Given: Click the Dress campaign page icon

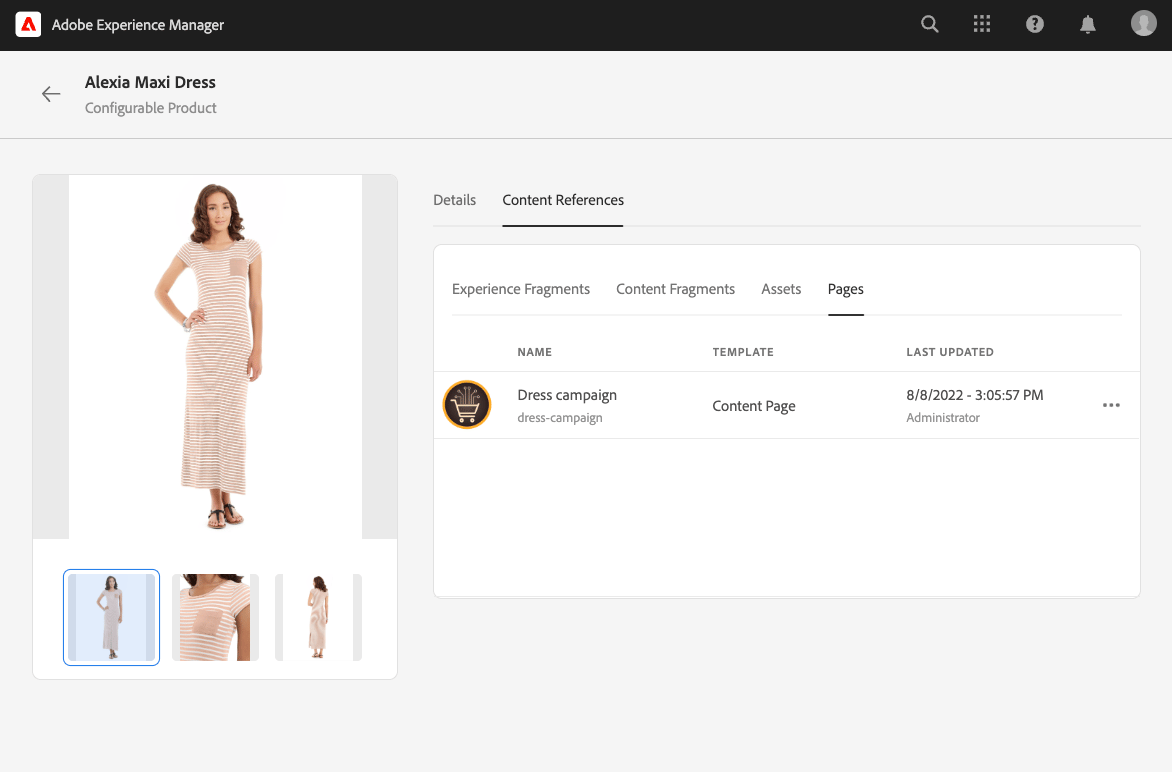Looking at the screenshot, I should point(466,405).
